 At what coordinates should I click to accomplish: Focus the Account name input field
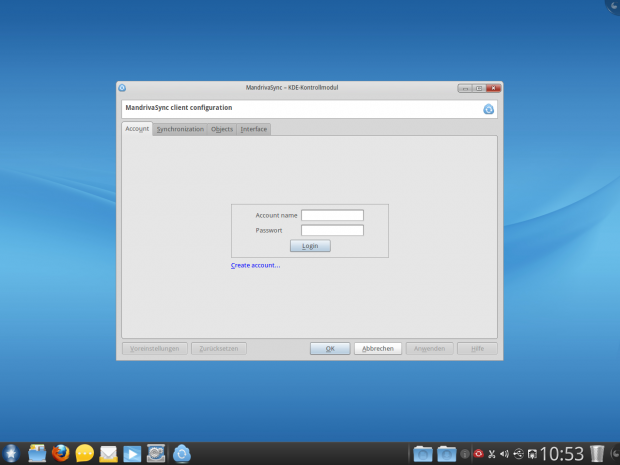tap(332, 215)
